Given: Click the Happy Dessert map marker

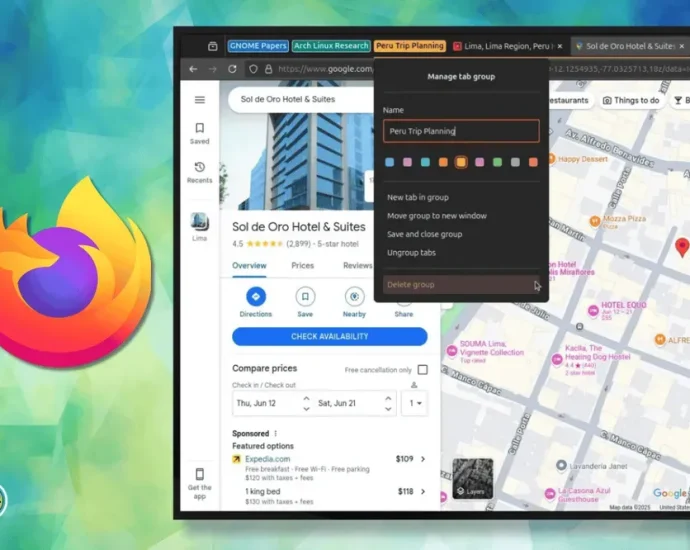Looking at the screenshot, I should click(551, 159).
